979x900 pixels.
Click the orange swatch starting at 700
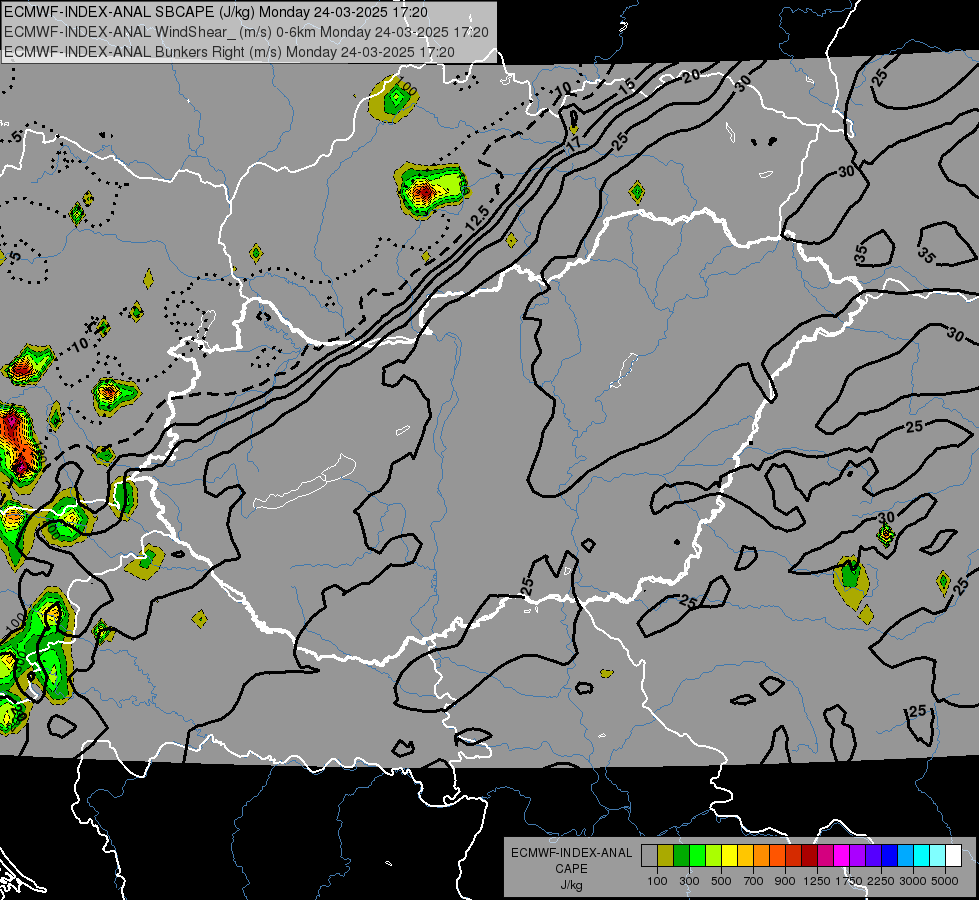click(x=762, y=856)
